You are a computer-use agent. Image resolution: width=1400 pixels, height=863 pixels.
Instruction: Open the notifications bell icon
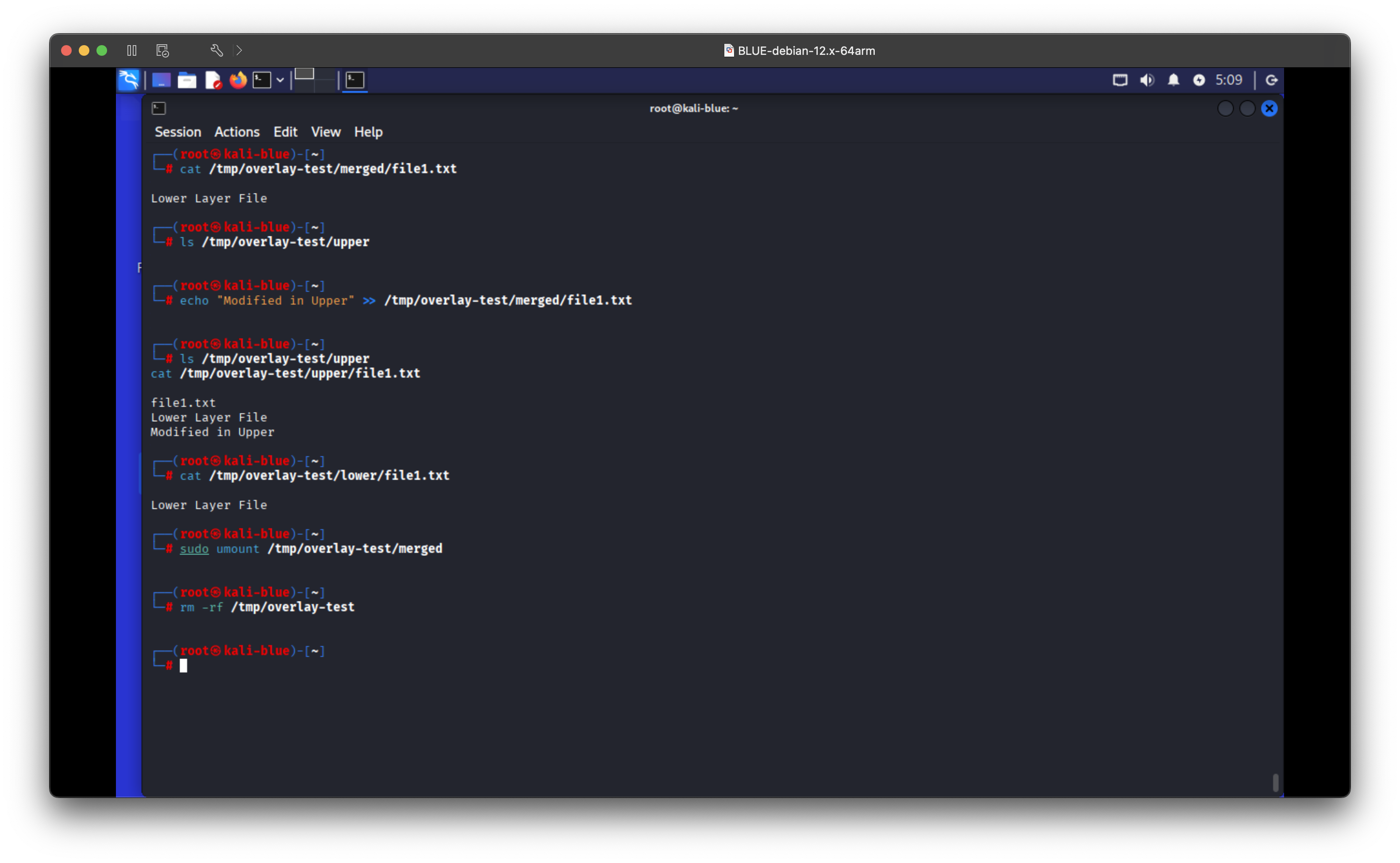click(x=1173, y=80)
